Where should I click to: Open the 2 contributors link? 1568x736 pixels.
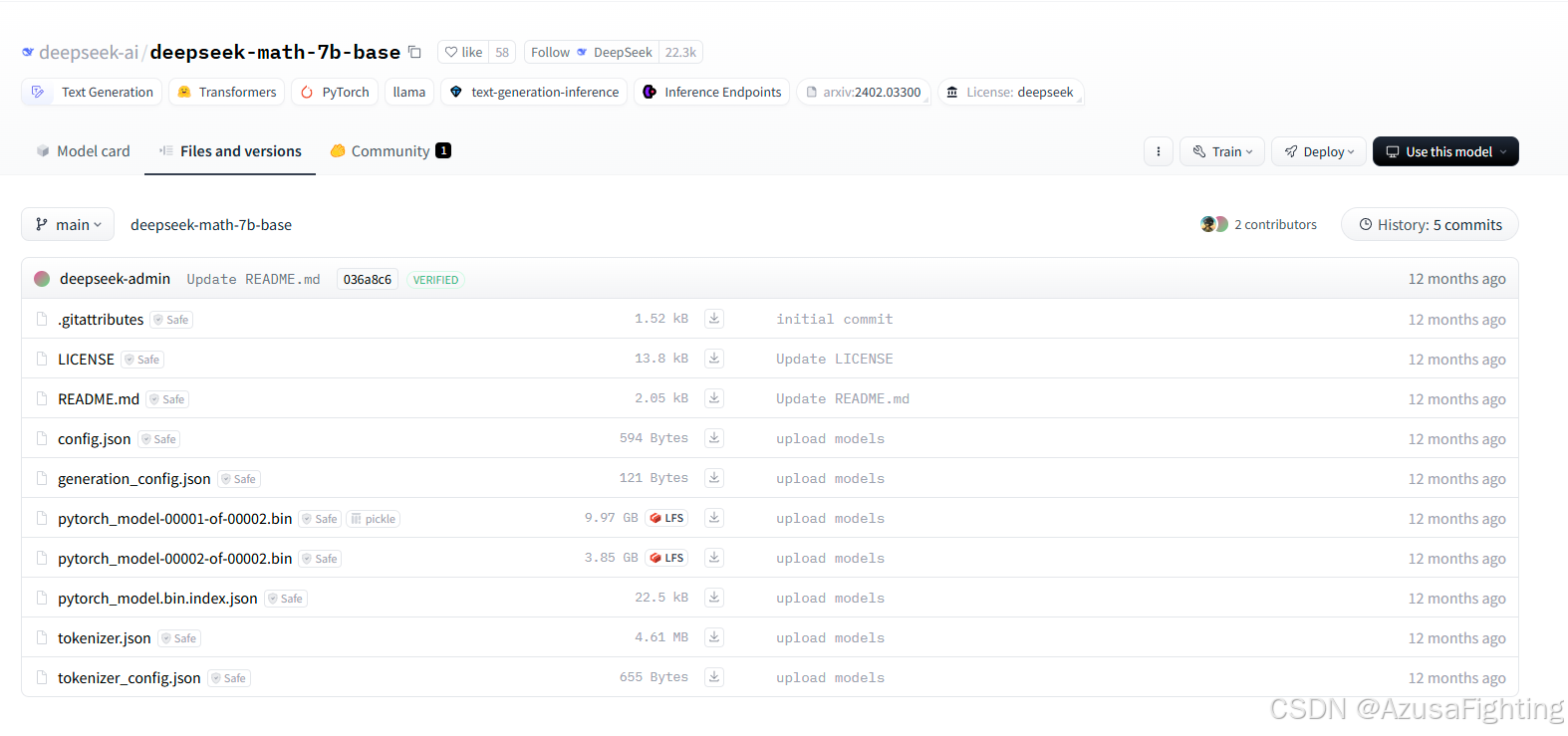tap(1275, 224)
